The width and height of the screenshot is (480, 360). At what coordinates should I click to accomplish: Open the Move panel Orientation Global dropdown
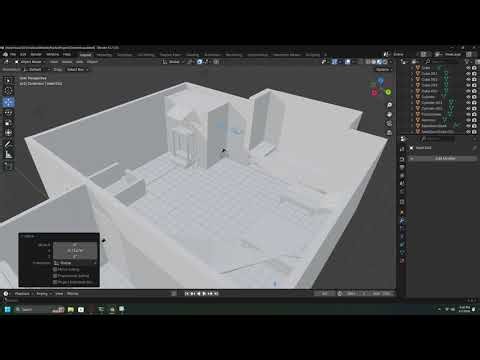(x=75, y=263)
